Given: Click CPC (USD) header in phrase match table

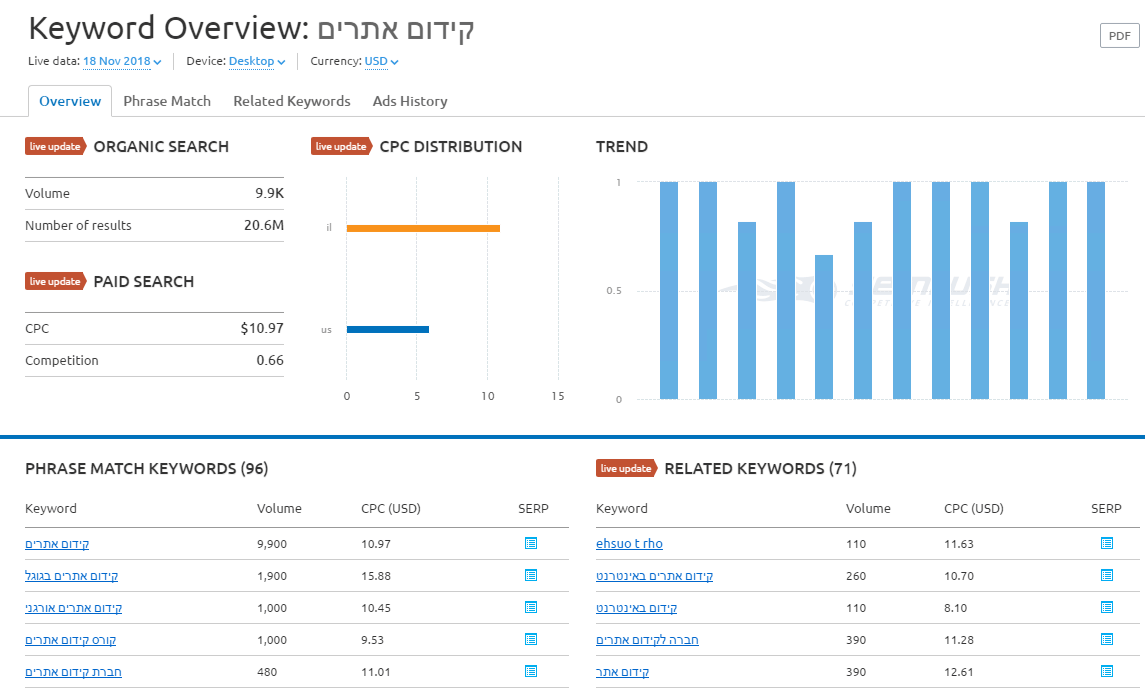Looking at the screenshot, I should click(x=391, y=509).
